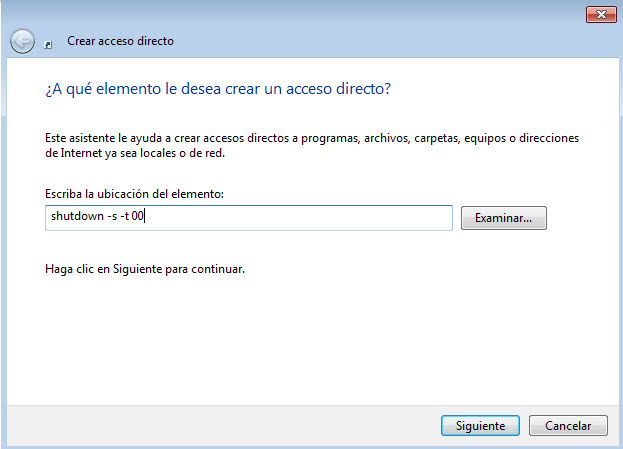The image size is (623, 449).
Task: Click the back arrow button
Action: [22, 42]
